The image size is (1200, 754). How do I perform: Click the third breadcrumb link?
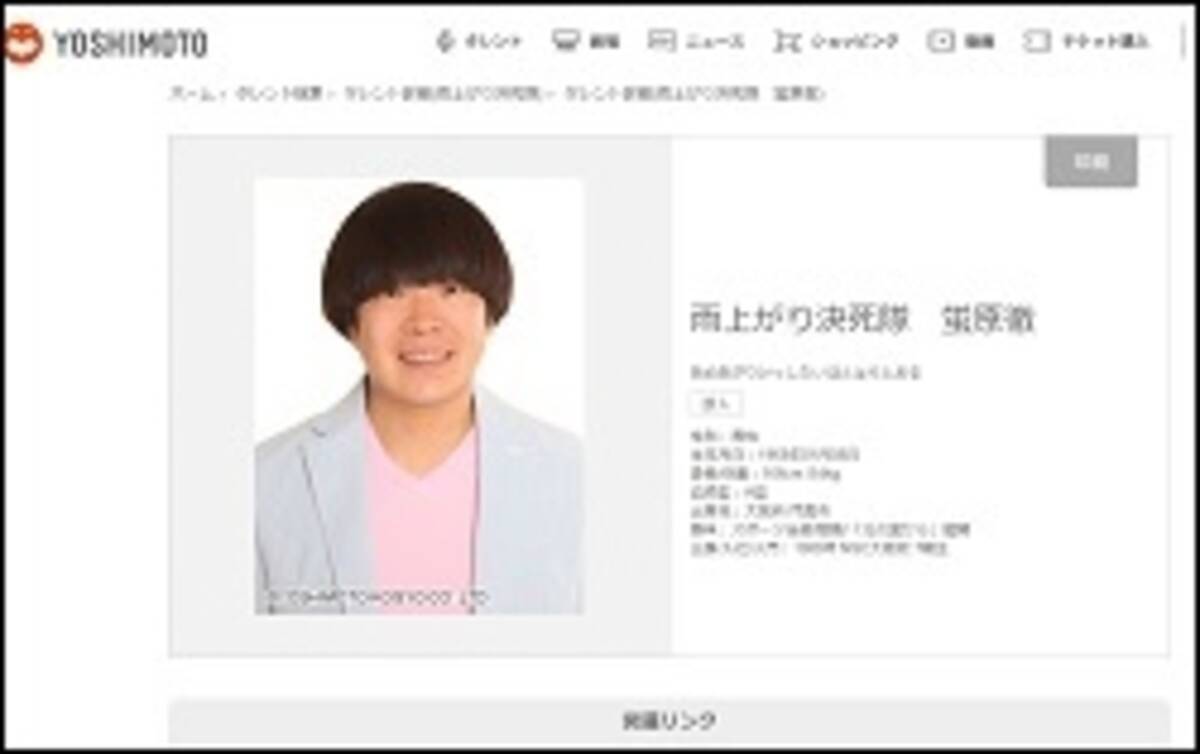click(x=443, y=94)
